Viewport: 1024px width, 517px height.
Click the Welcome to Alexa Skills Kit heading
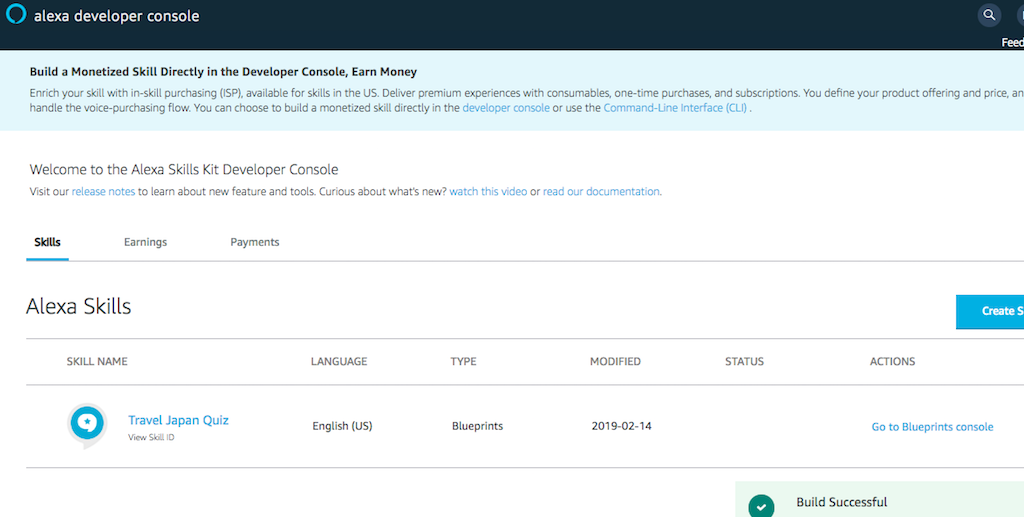(x=184, y=170)
